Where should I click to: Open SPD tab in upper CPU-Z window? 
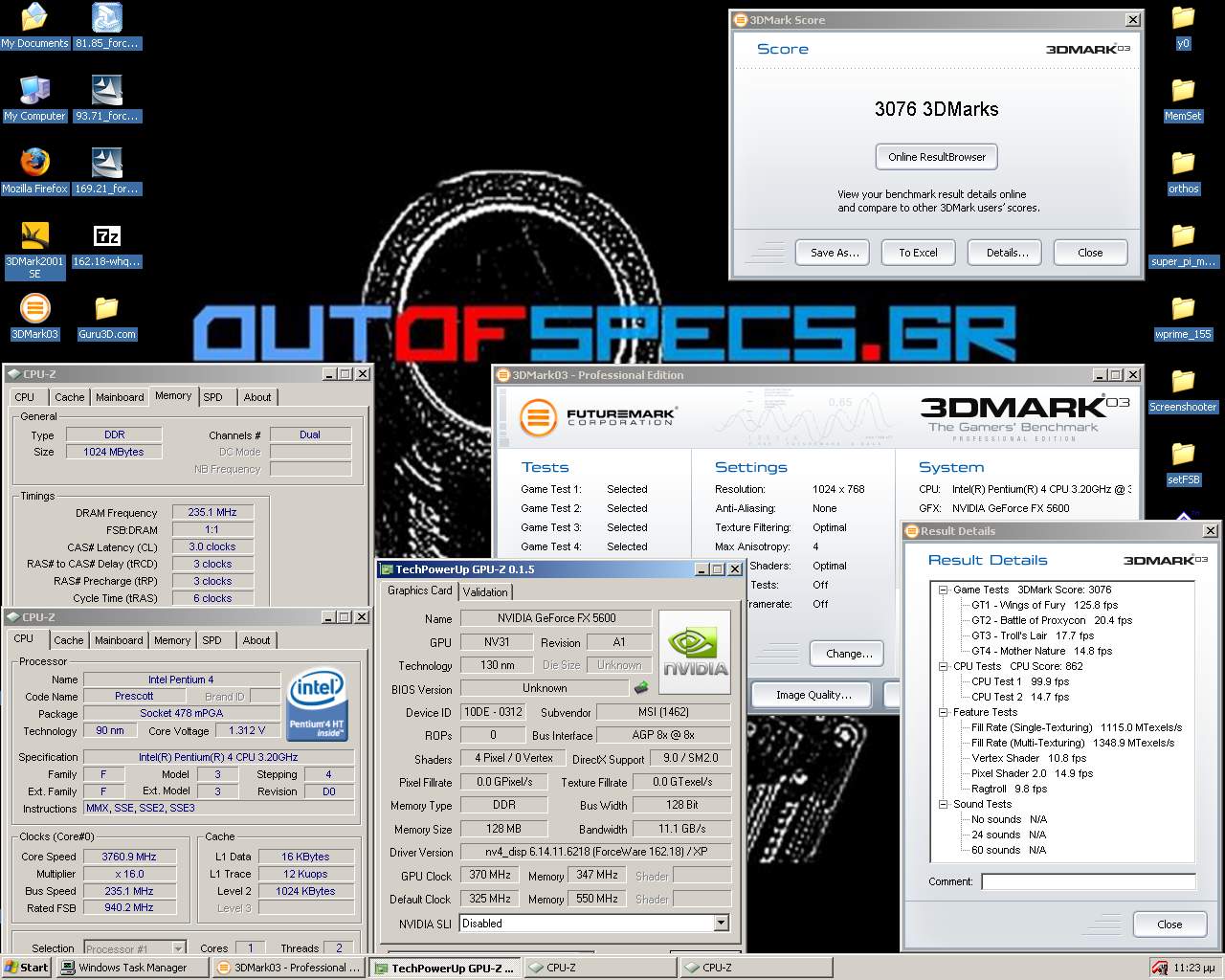pos(212,397)
